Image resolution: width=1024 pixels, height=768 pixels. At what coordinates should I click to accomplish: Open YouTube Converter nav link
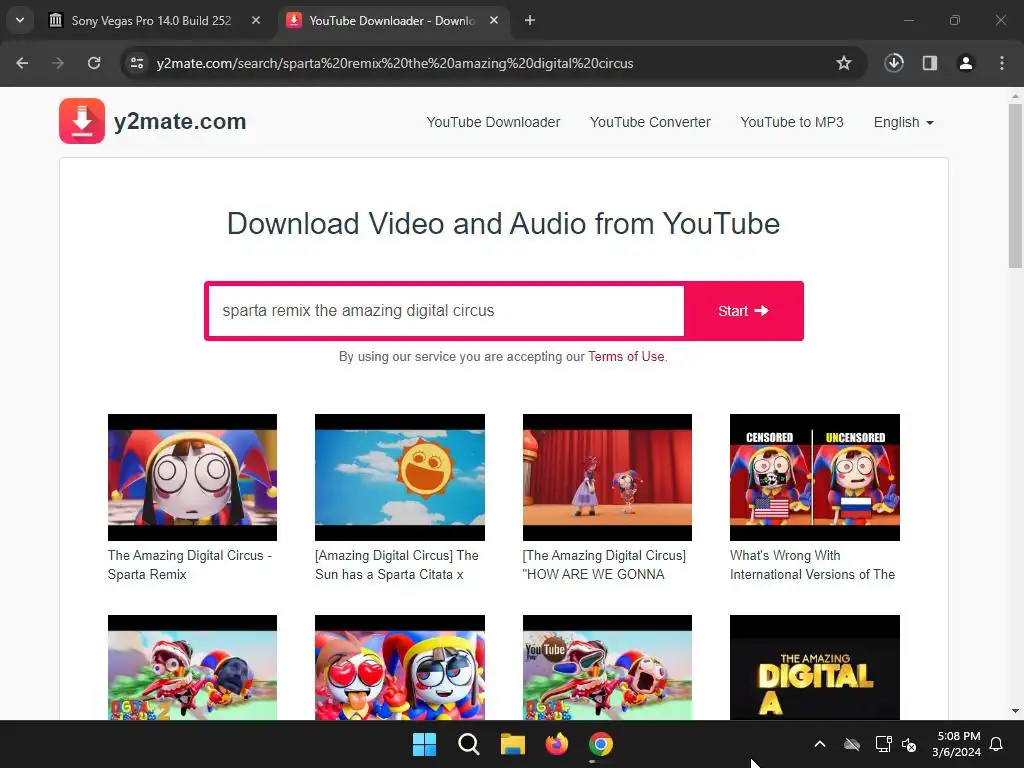(650, 122)
